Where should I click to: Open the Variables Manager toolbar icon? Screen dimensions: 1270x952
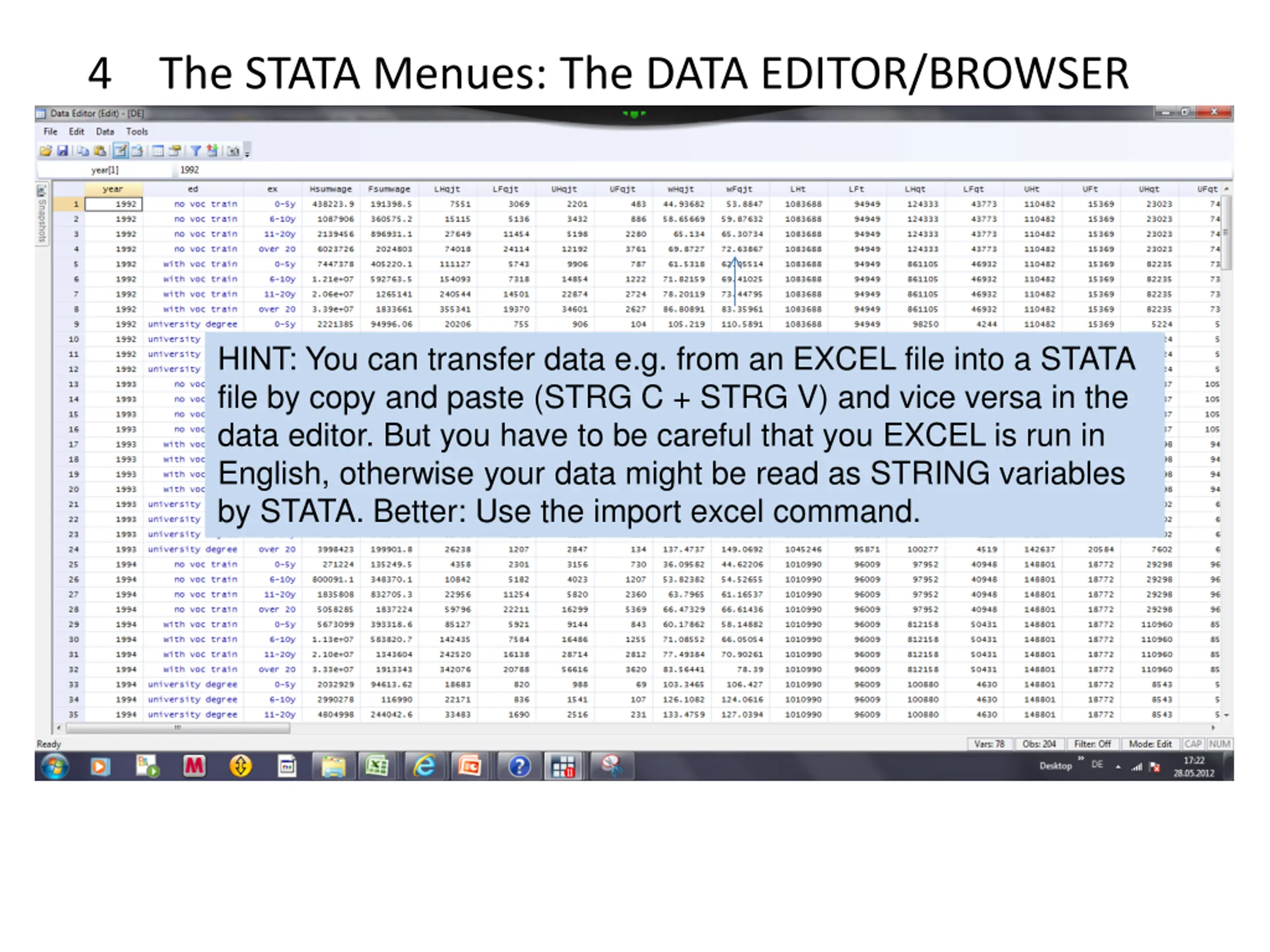tap(158, 151)
